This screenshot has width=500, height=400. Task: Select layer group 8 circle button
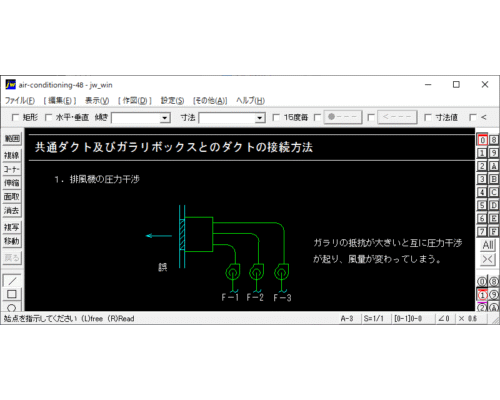(494, 282)
